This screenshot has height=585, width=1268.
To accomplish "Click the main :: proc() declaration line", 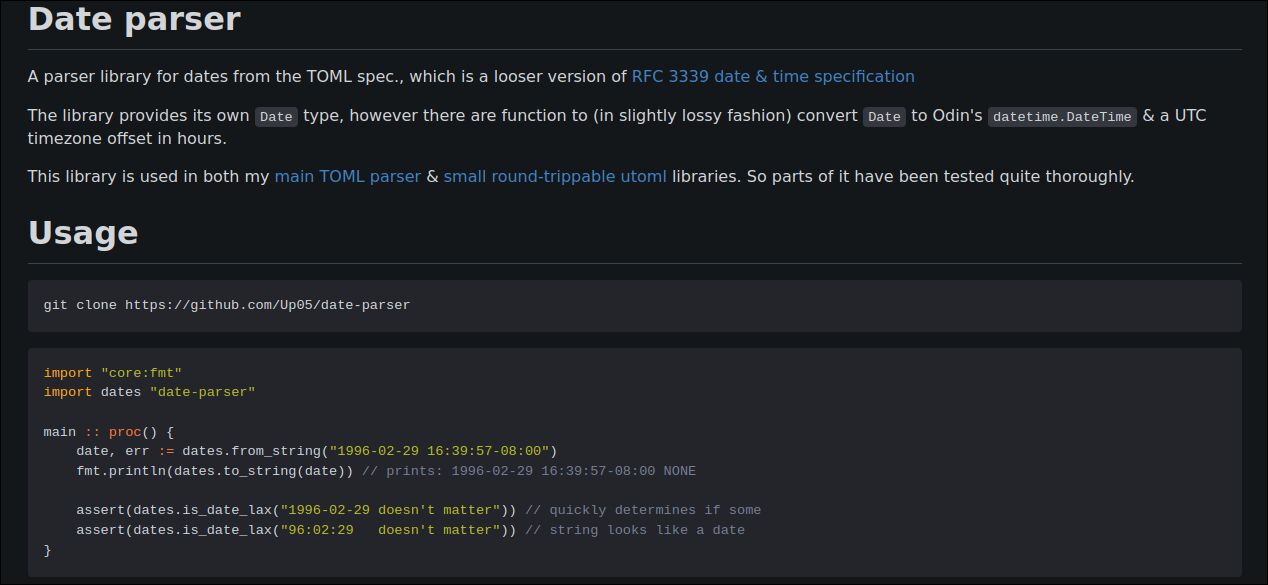I will pos(109,432).
